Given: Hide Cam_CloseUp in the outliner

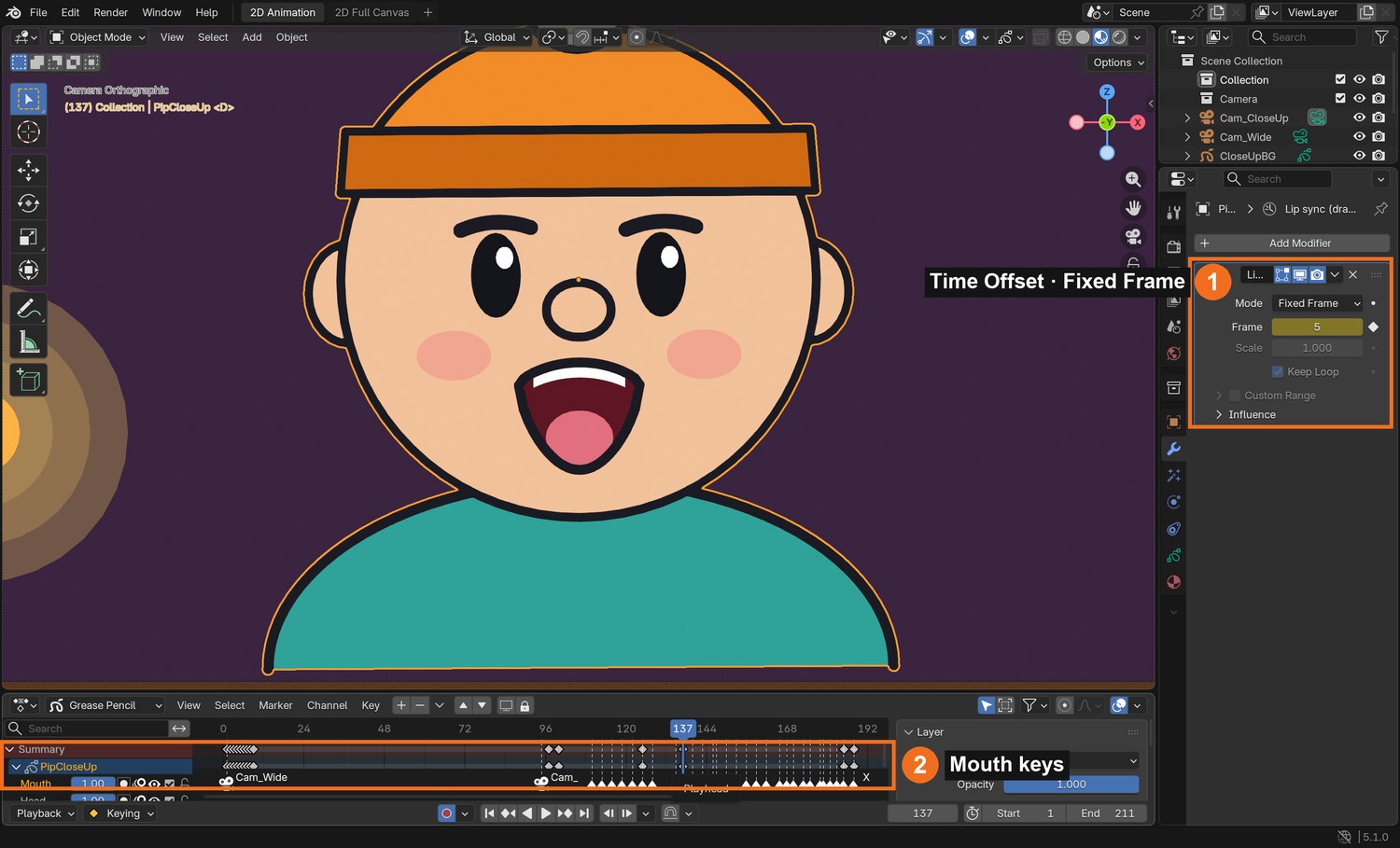Looking at the screenshot, I should pos(1359,118).
